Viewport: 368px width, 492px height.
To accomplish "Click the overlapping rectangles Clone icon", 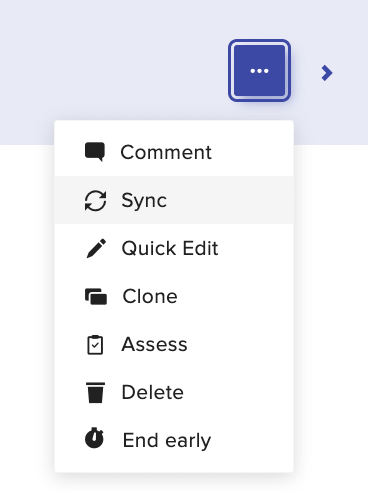I will [x=96, y=296].
